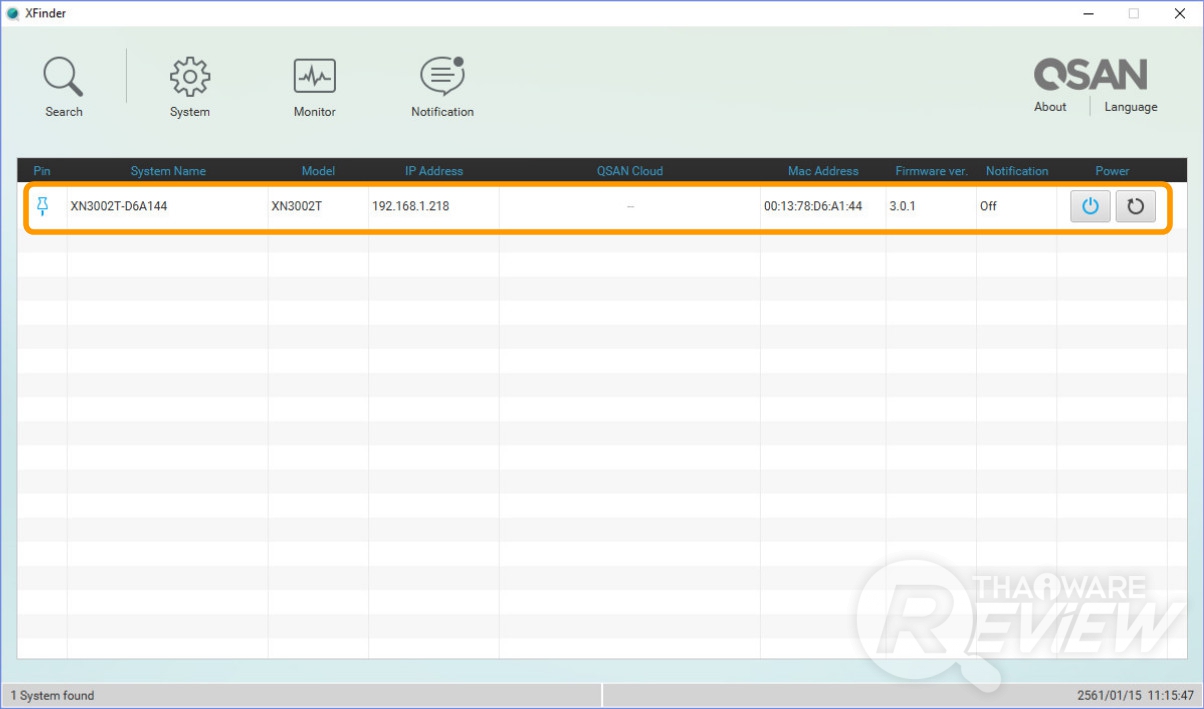Sort by Model column header

point(318,171)
